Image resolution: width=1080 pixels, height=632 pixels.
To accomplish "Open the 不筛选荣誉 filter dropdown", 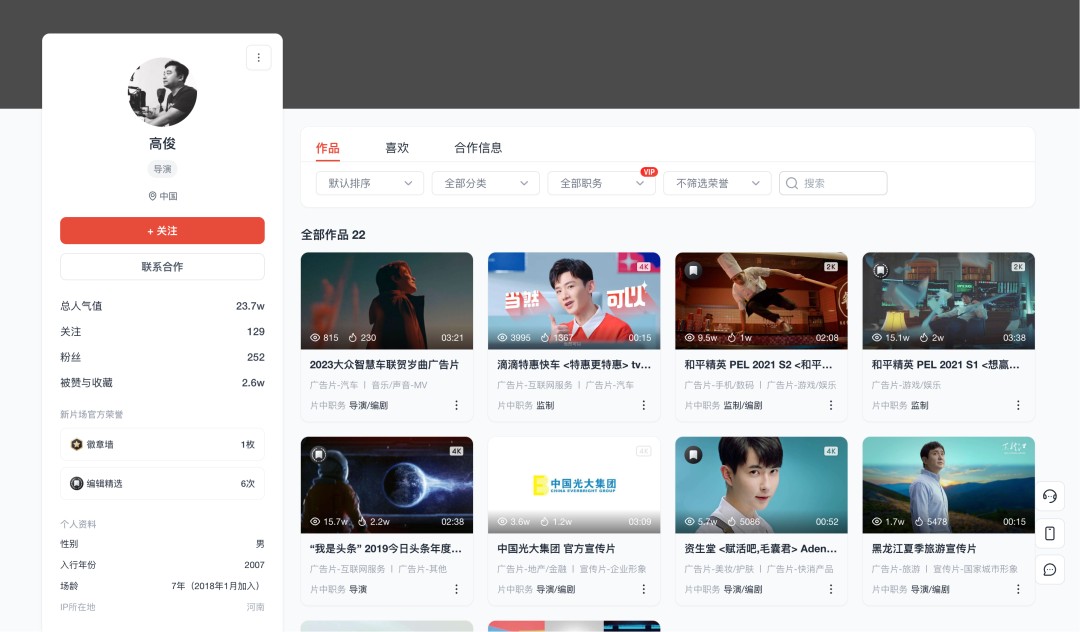I will (717, 183).
